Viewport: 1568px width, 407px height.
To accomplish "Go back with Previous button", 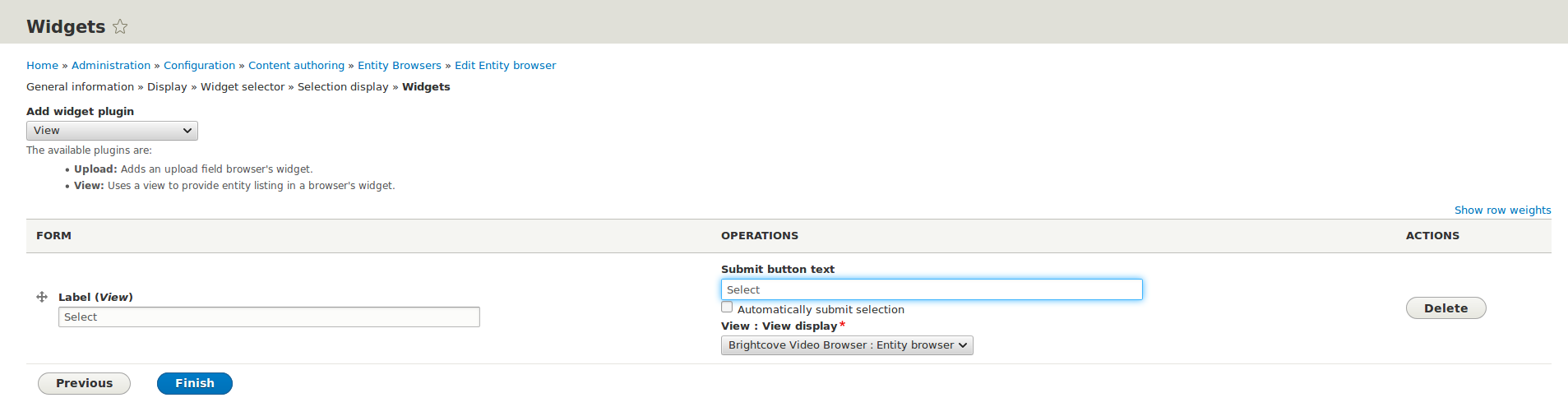I will tap(84, 383).
